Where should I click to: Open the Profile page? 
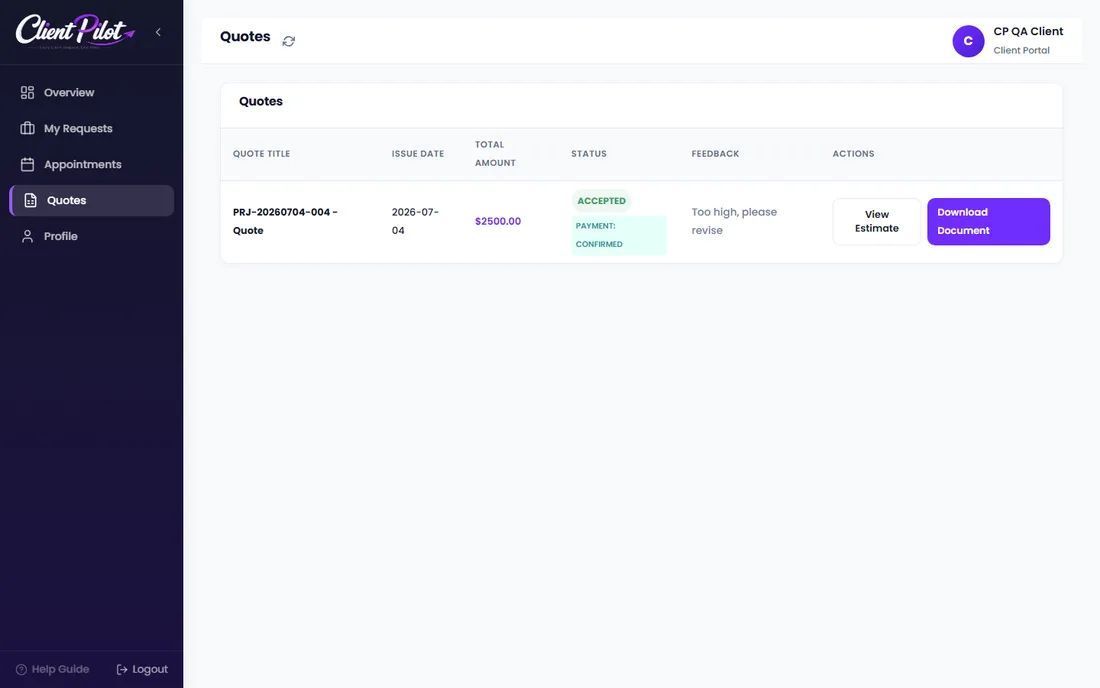[x=91, y=236]
